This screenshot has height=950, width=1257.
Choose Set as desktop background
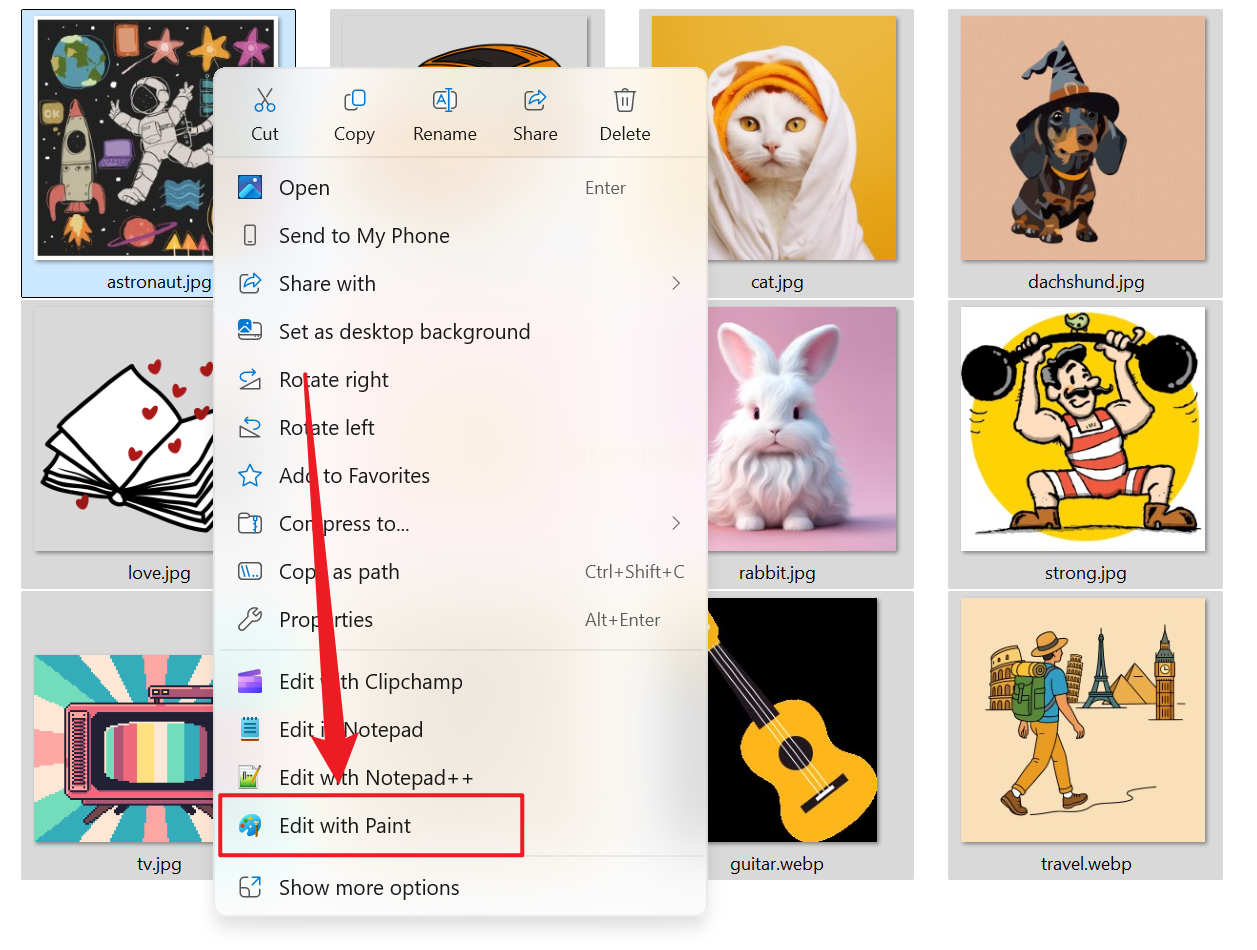(x=461, y=331)
